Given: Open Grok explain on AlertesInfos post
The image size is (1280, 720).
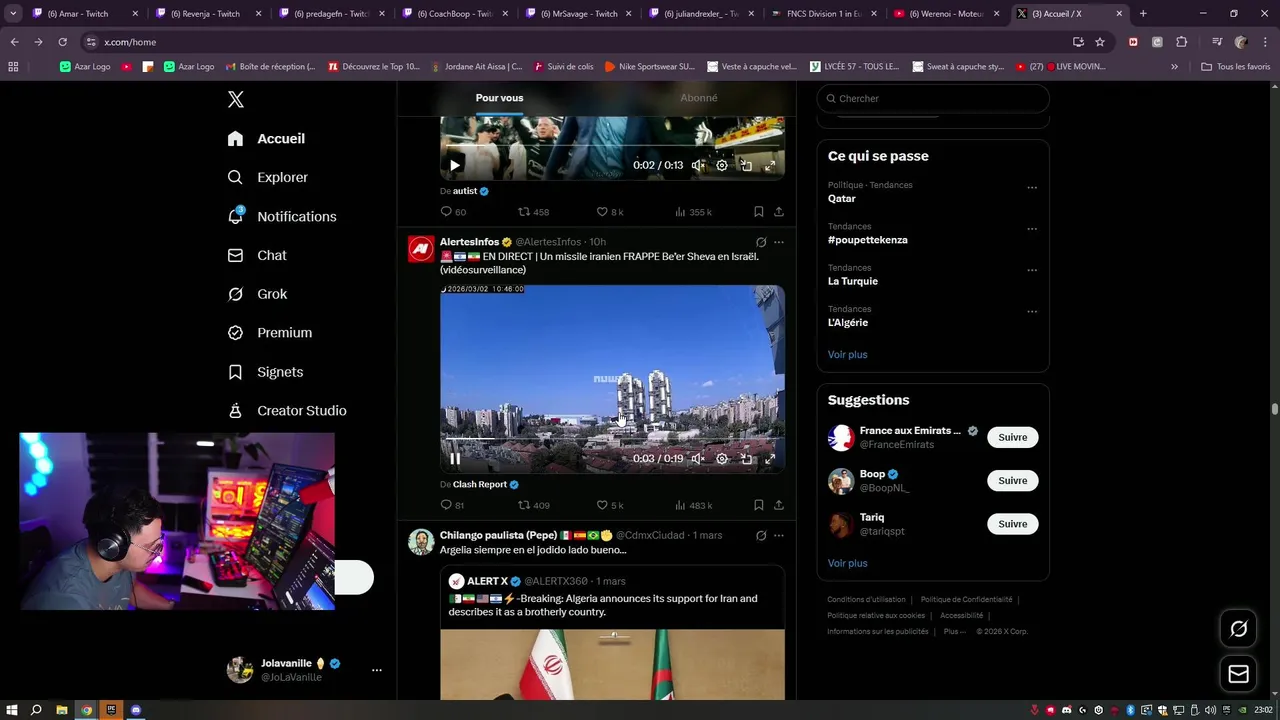Looking at the screenshot, I should 761,242.
